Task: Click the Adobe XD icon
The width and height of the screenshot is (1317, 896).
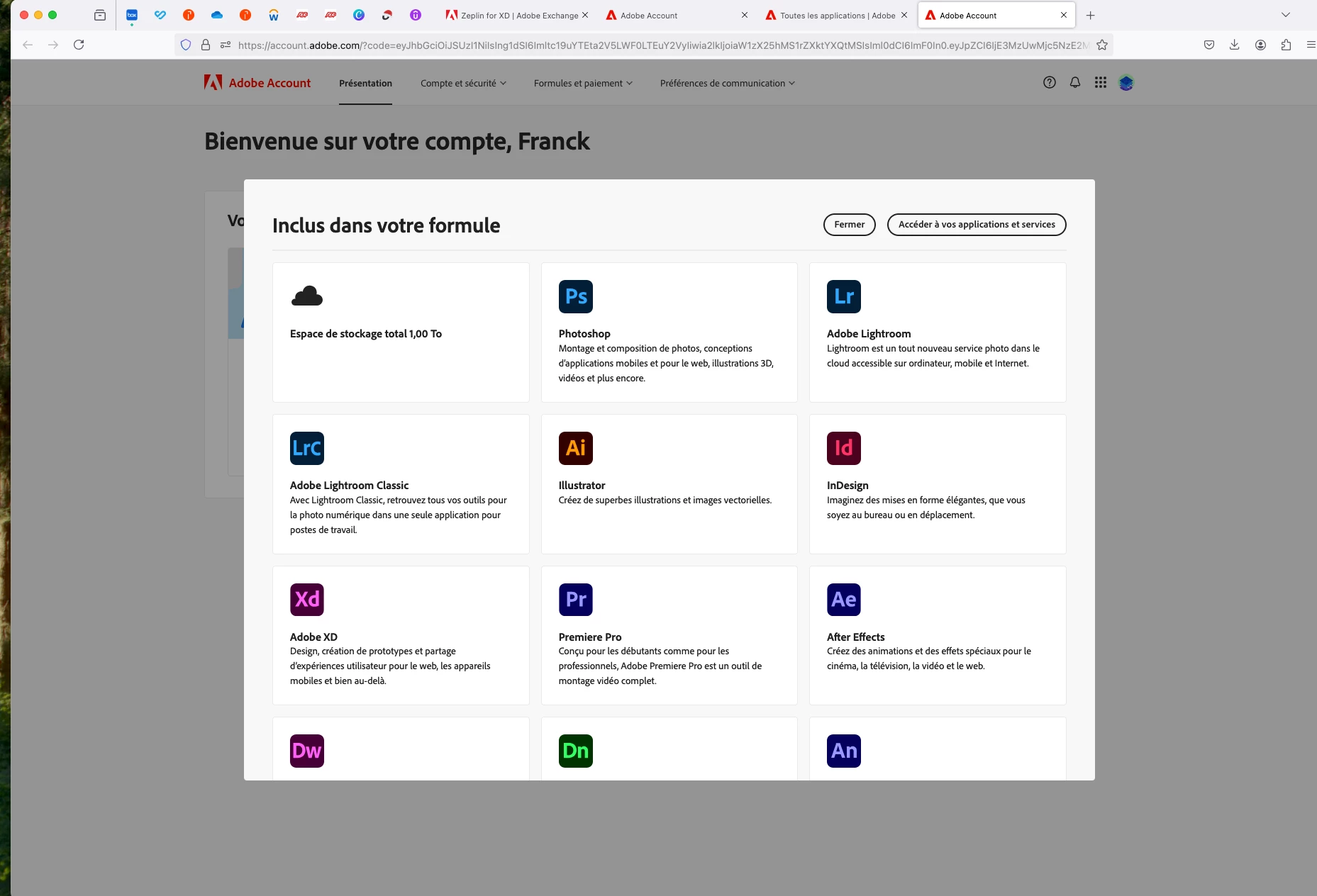Action: (307, 600)
